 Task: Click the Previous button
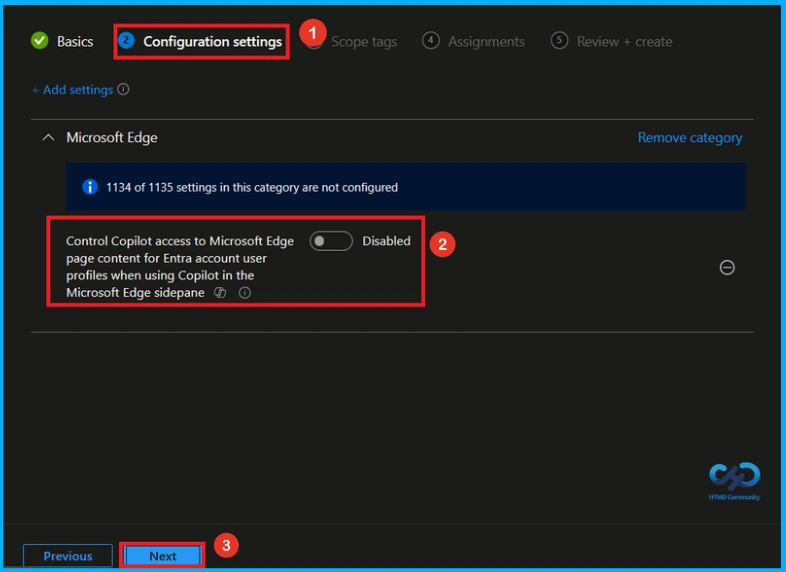68,556
